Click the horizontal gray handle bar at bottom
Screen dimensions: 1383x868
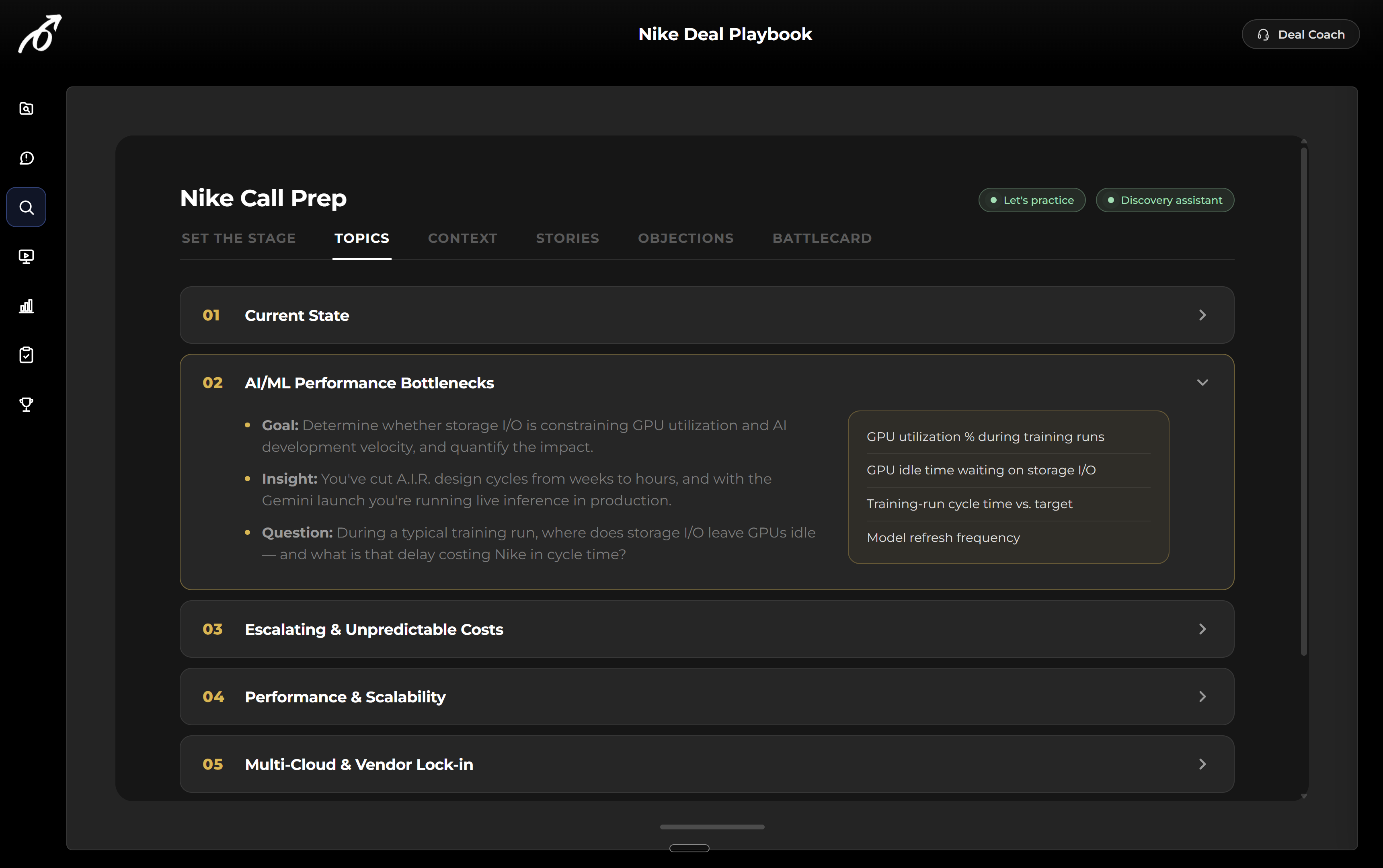[712, 827]
